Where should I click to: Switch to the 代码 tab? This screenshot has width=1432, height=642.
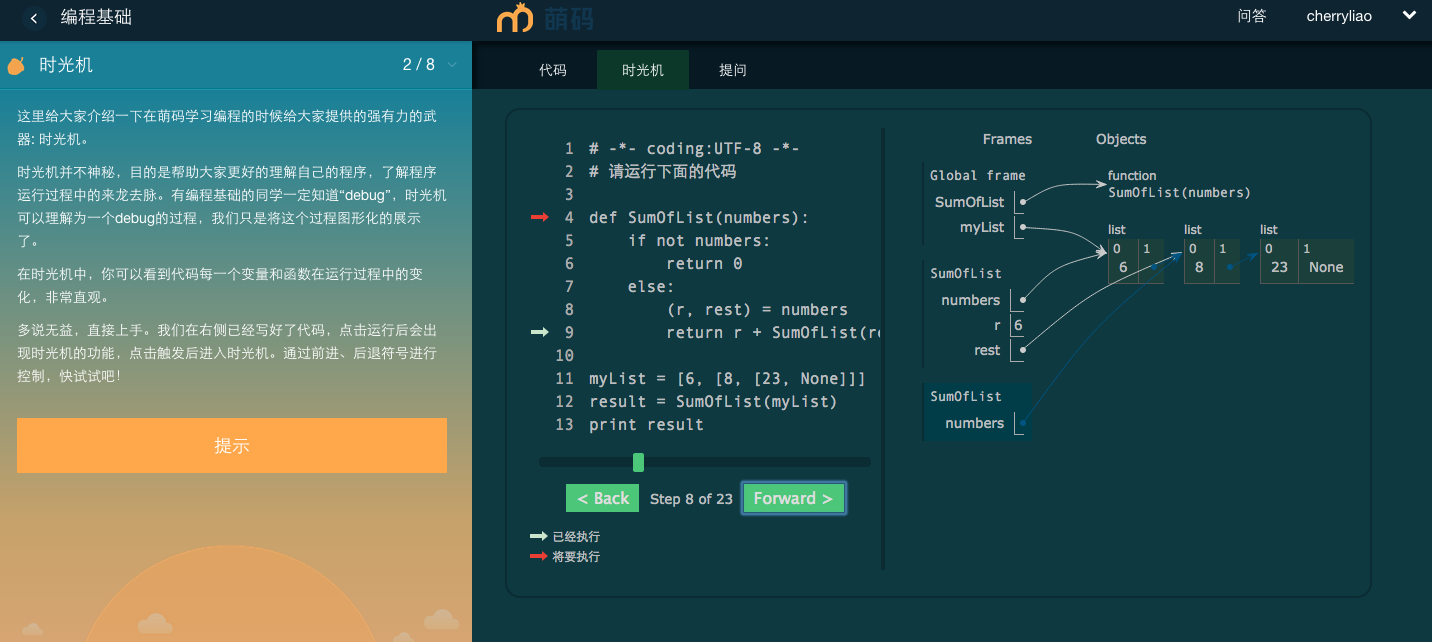(553, 70)
